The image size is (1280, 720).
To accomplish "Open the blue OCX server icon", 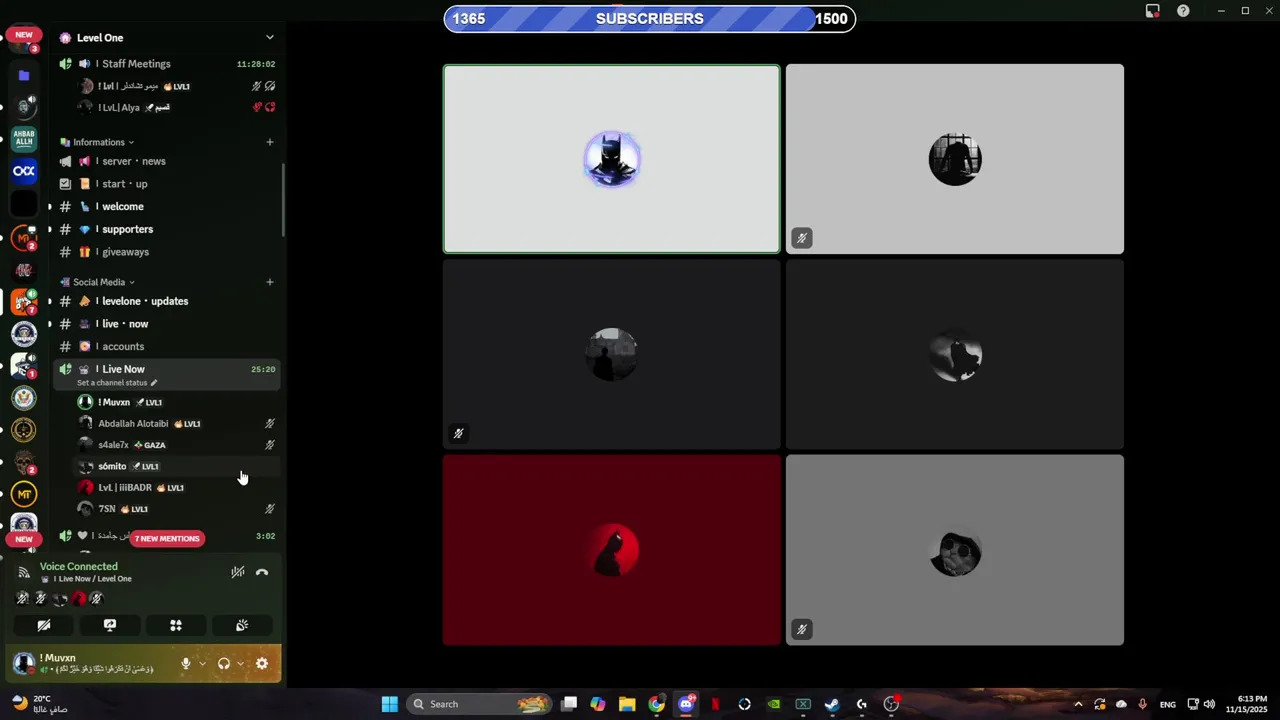I will click(24, 171).
